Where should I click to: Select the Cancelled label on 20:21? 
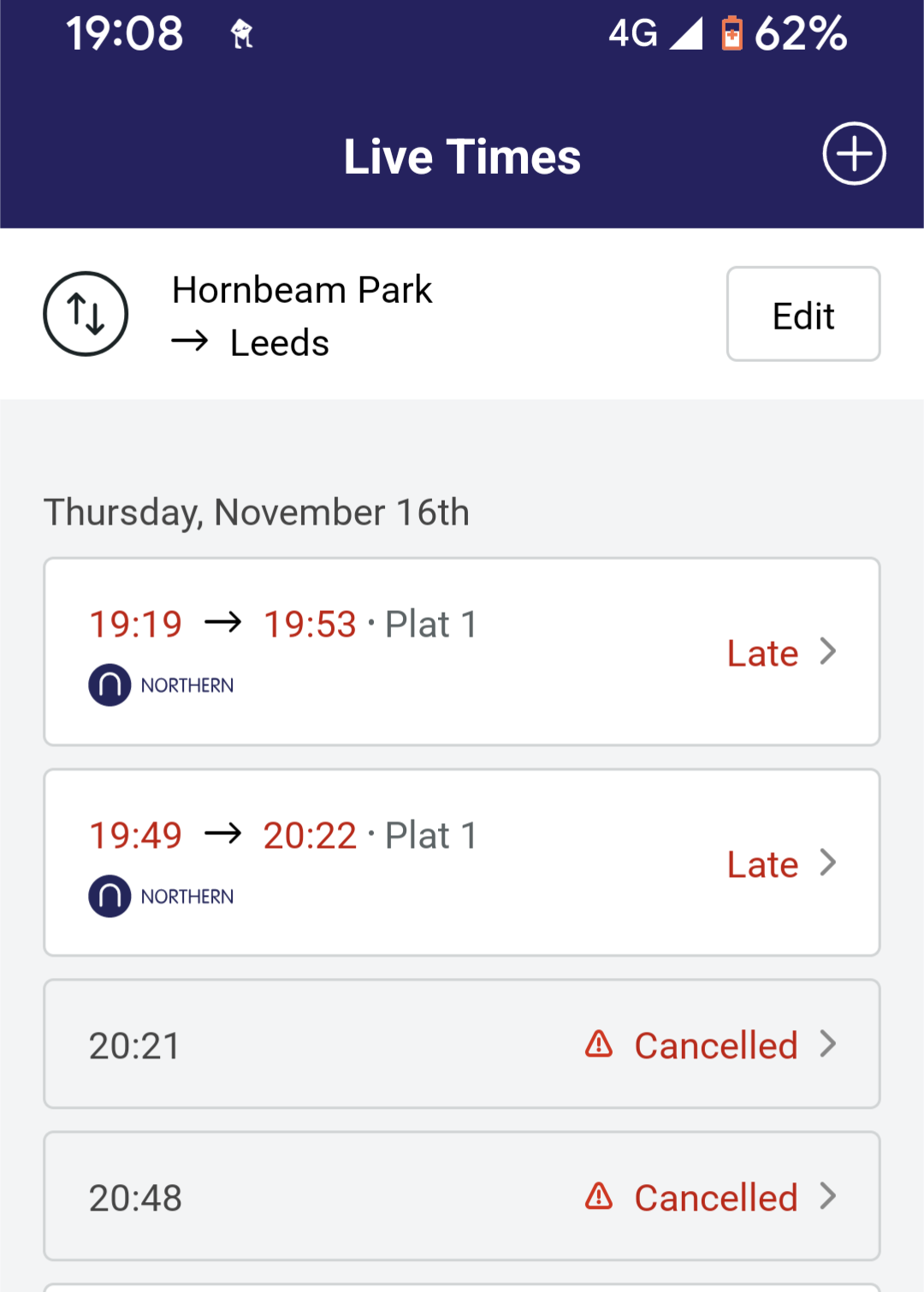tap(716, 1046)
